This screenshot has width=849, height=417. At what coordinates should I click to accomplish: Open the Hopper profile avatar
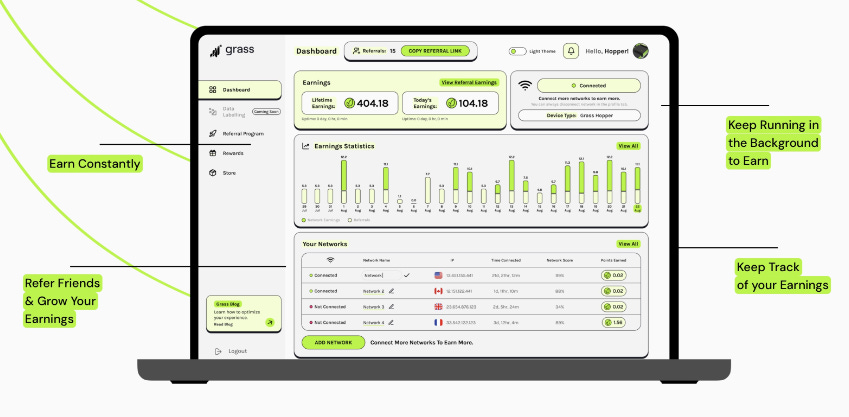[641, 51]
